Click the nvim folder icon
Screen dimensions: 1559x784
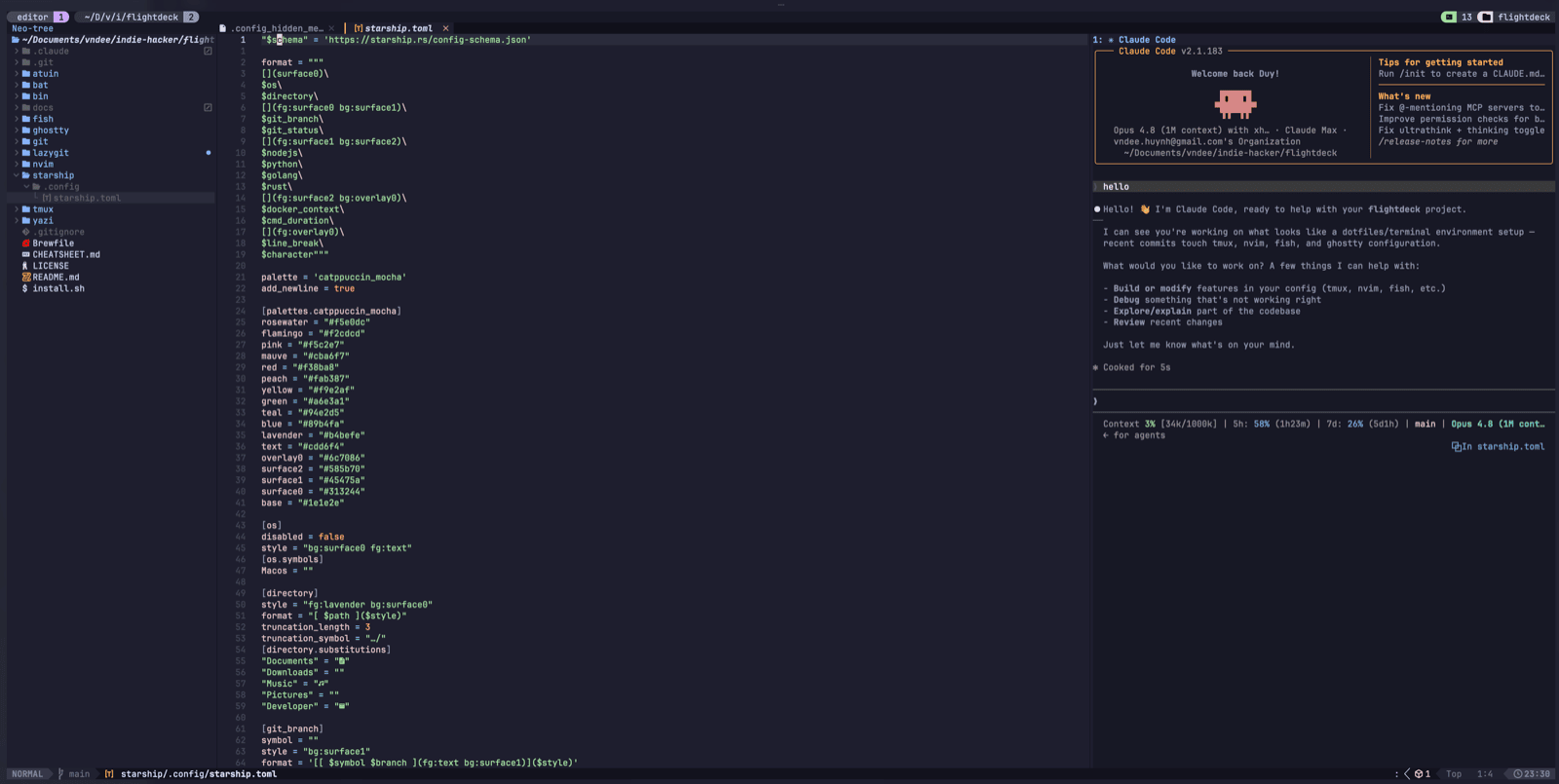26,165
